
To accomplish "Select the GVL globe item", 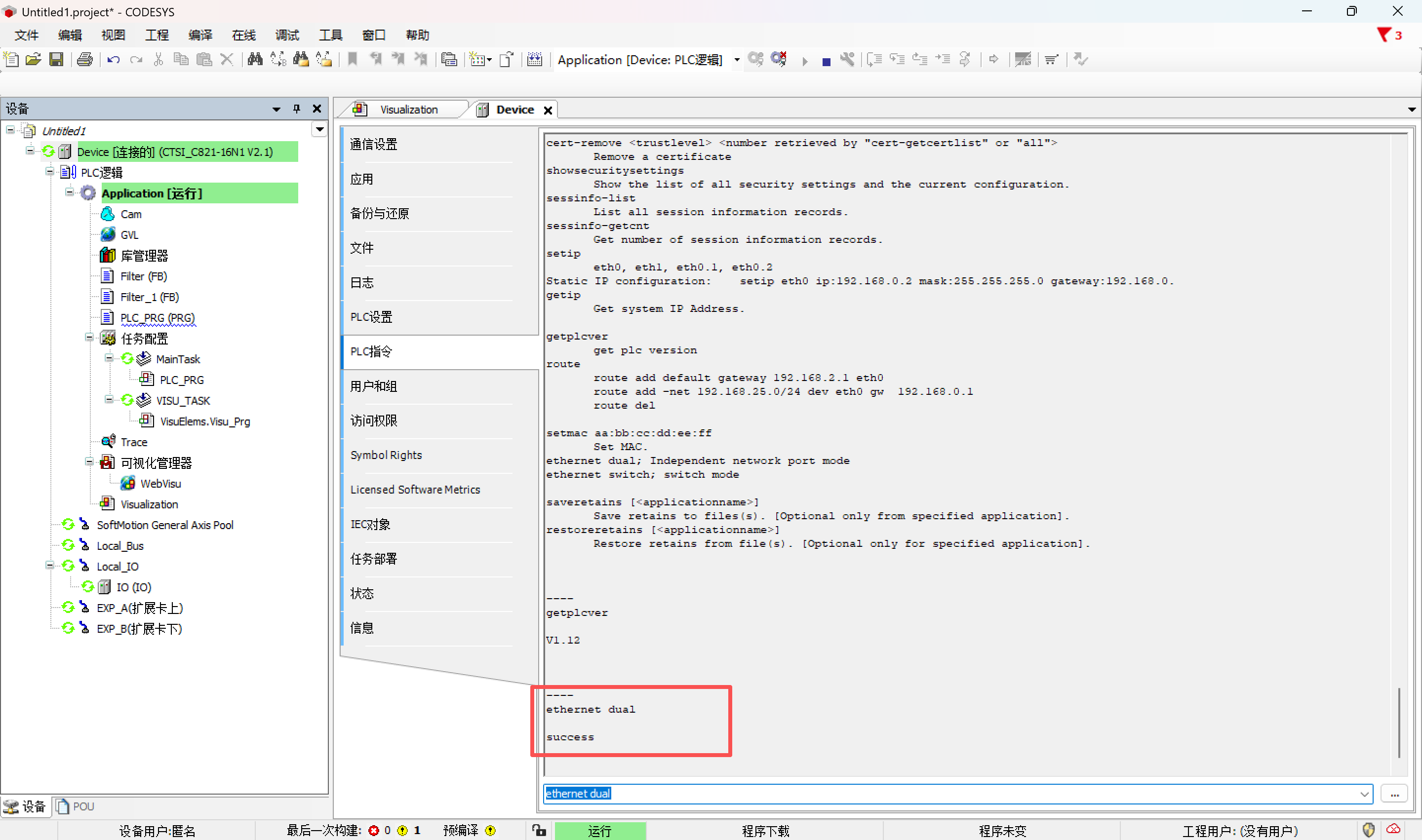I will click(129, 235).
